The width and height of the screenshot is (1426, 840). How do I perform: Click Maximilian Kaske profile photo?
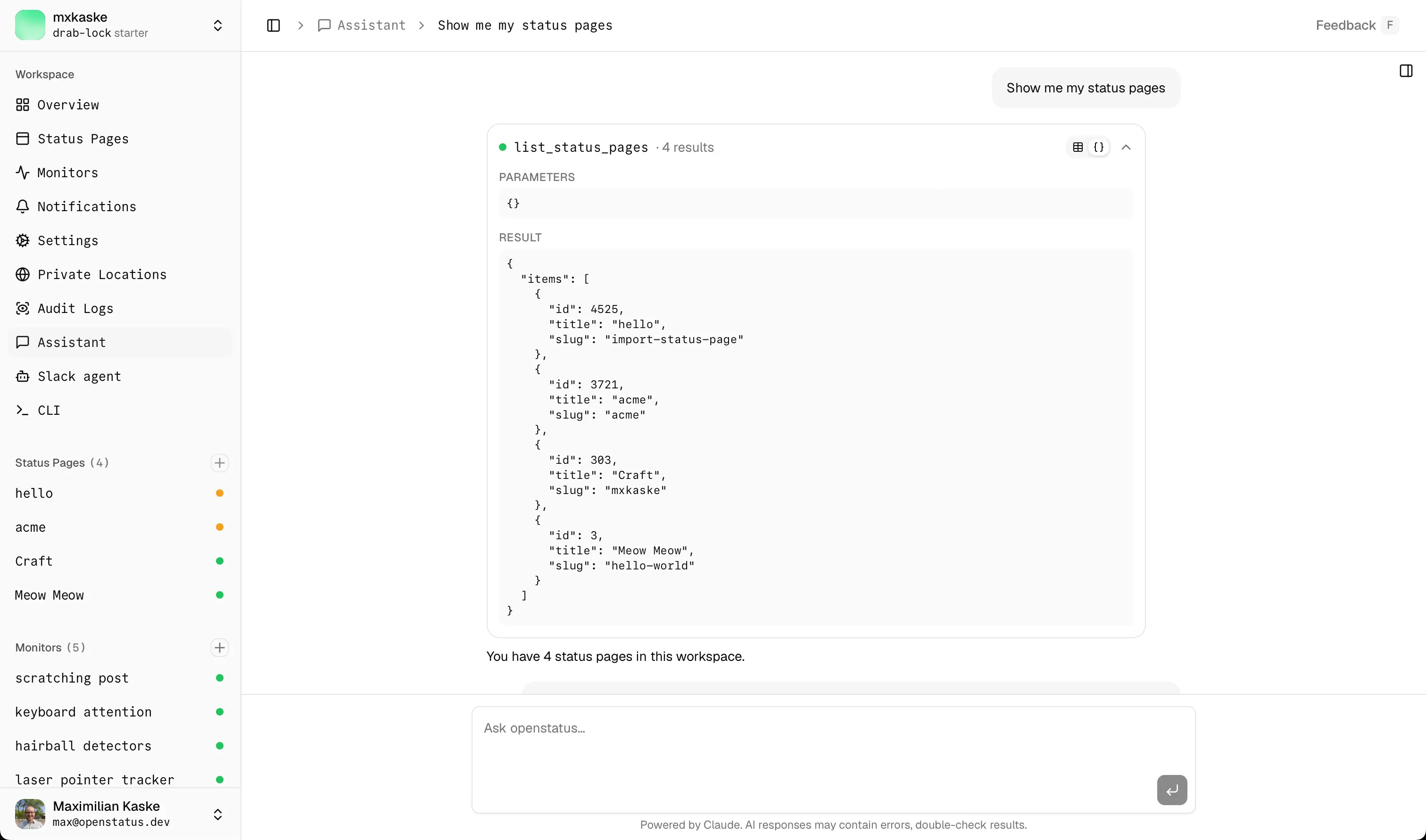[30, 814]
